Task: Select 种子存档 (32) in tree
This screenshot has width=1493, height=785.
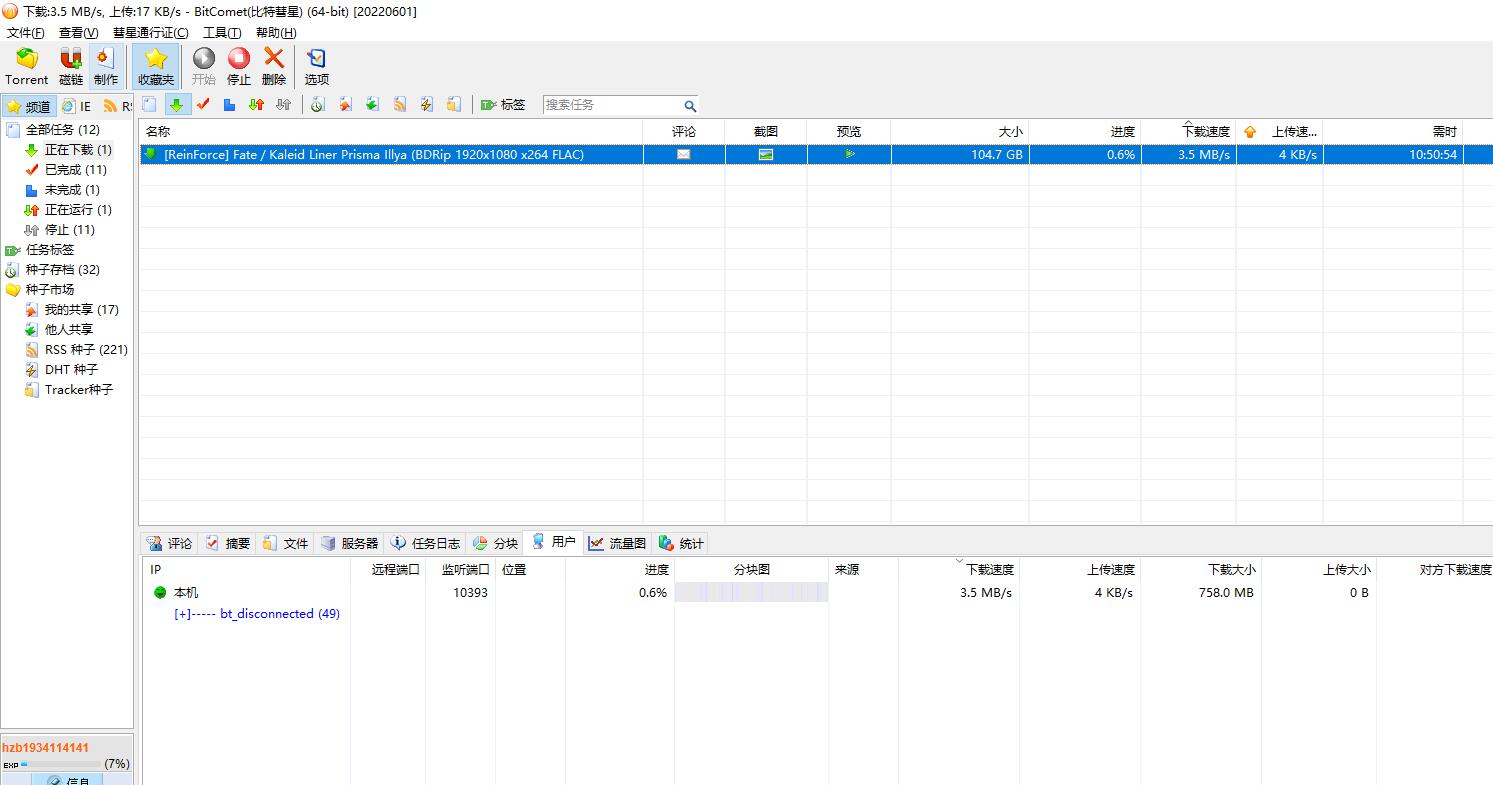Action: click(x=62, y=269)
